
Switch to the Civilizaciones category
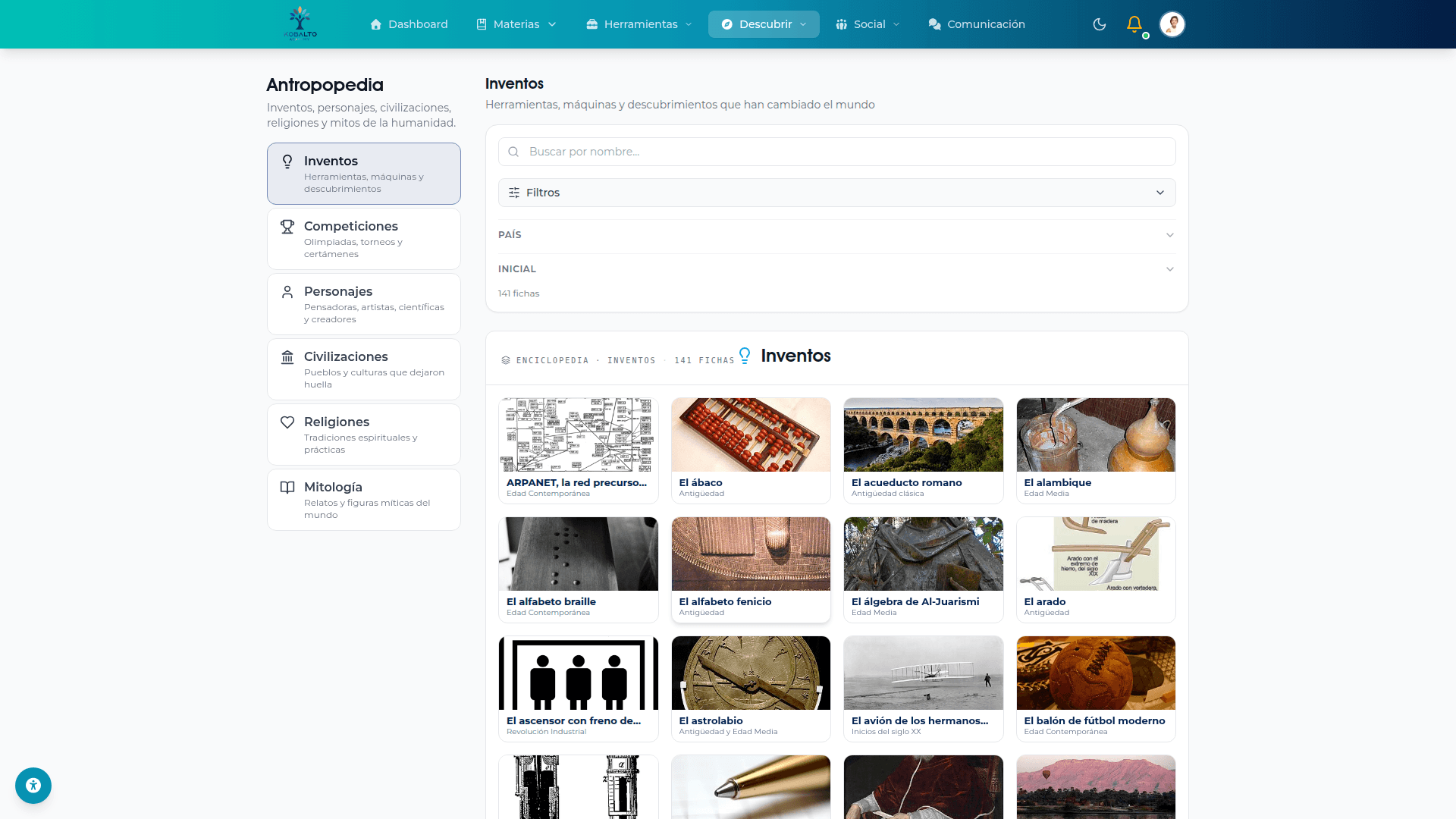(364, 369)
